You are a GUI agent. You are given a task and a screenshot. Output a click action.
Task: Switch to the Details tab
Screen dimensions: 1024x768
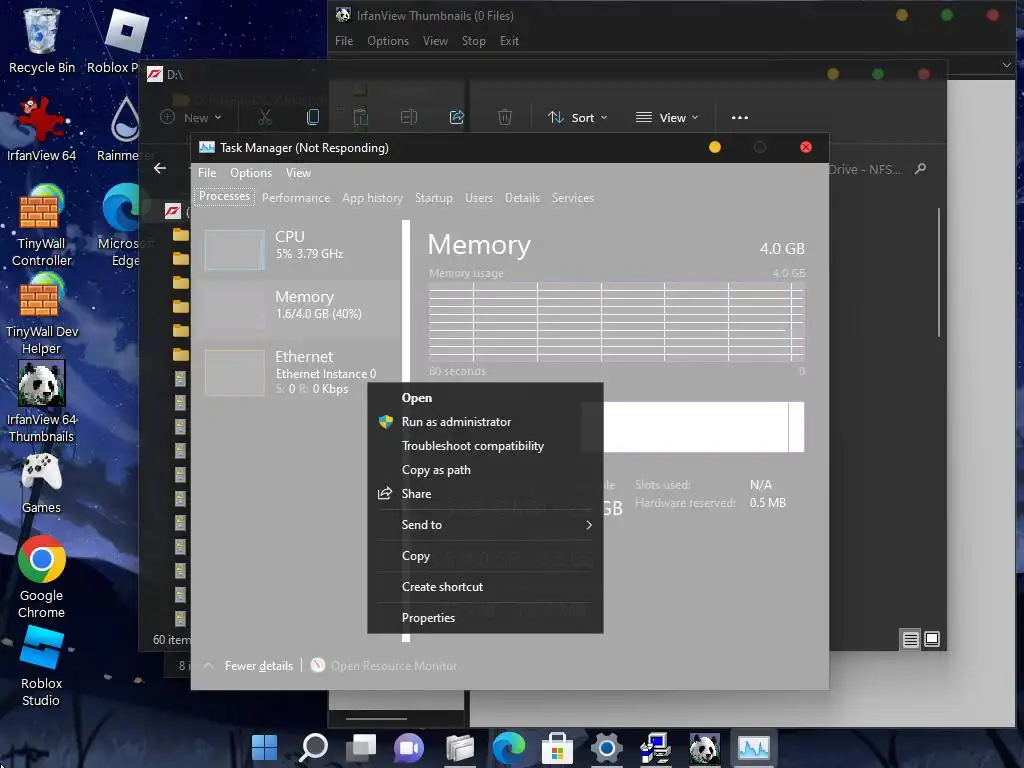[522, 198]
